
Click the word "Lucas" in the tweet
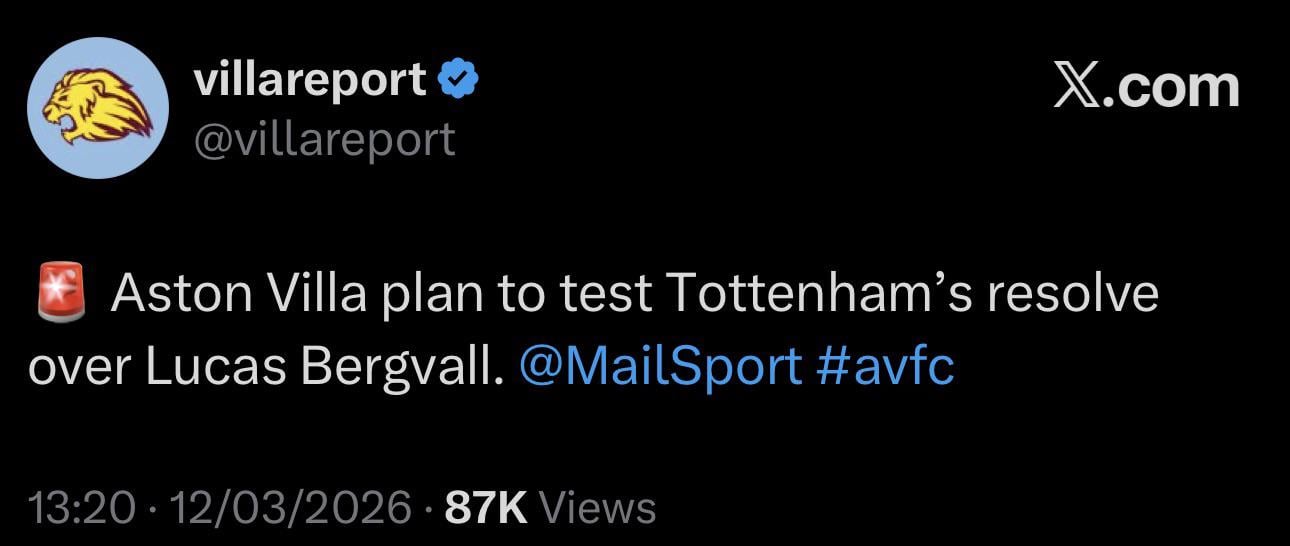[x=215, y=368]
